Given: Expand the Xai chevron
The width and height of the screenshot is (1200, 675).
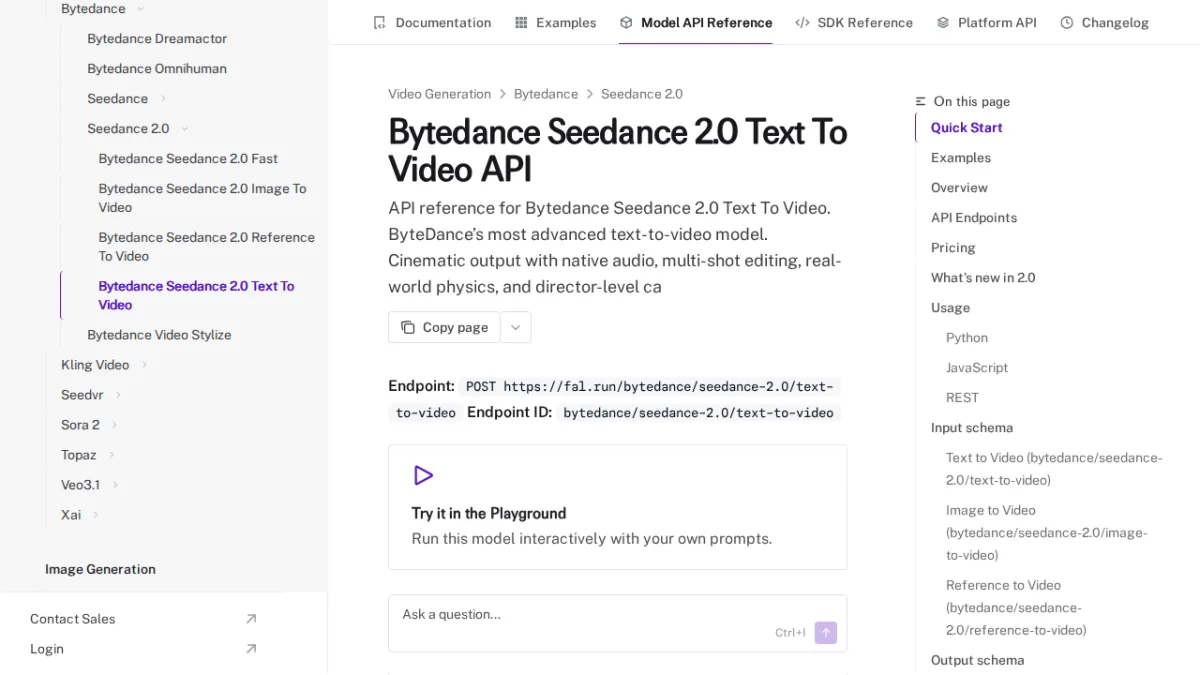Looking at the screenshot, I should [96, 515].
